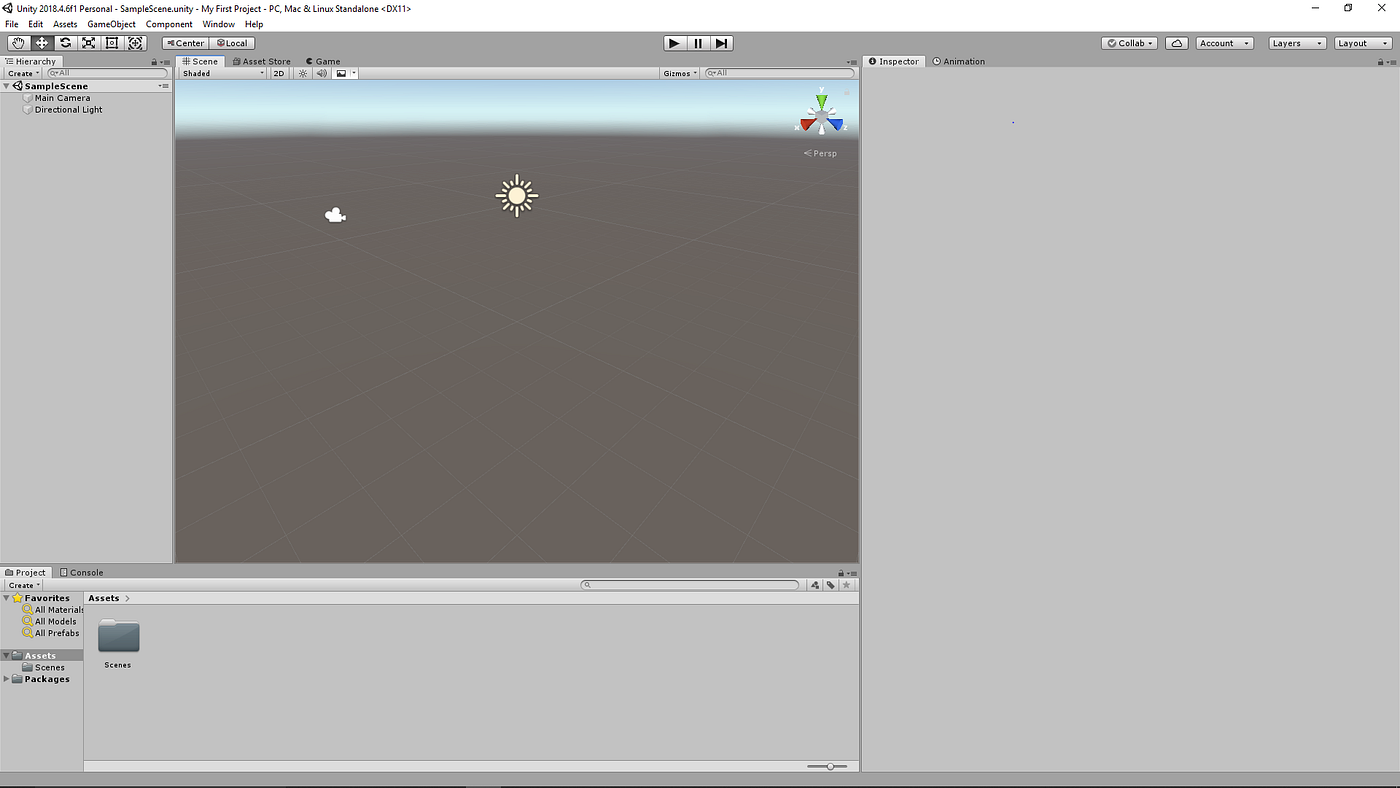Expand the Packages item in Project panel

[7, 679]
